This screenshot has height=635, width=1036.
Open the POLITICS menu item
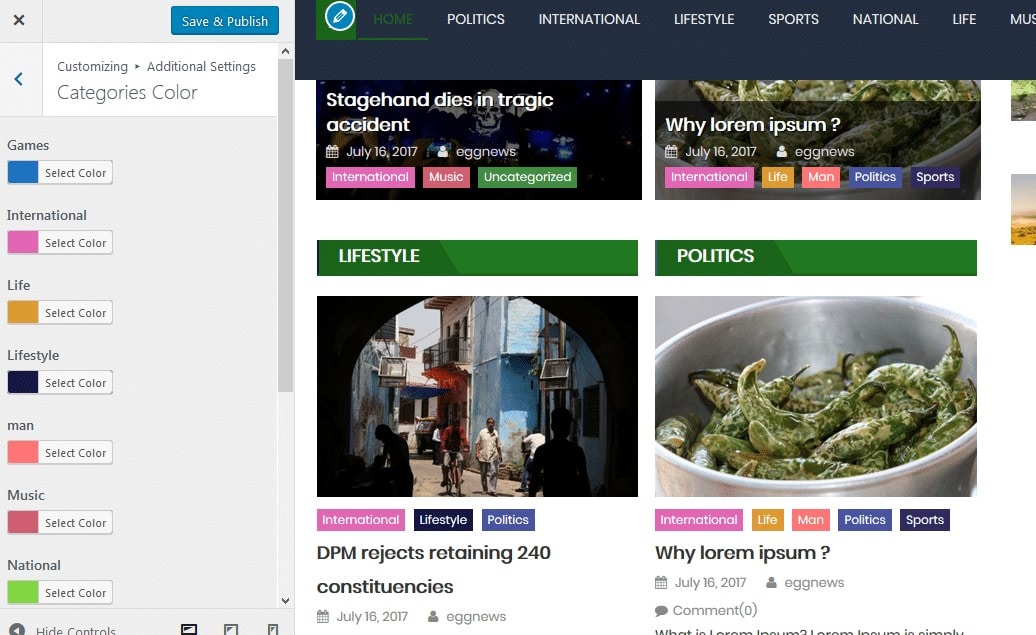click(x=475, y=19)
